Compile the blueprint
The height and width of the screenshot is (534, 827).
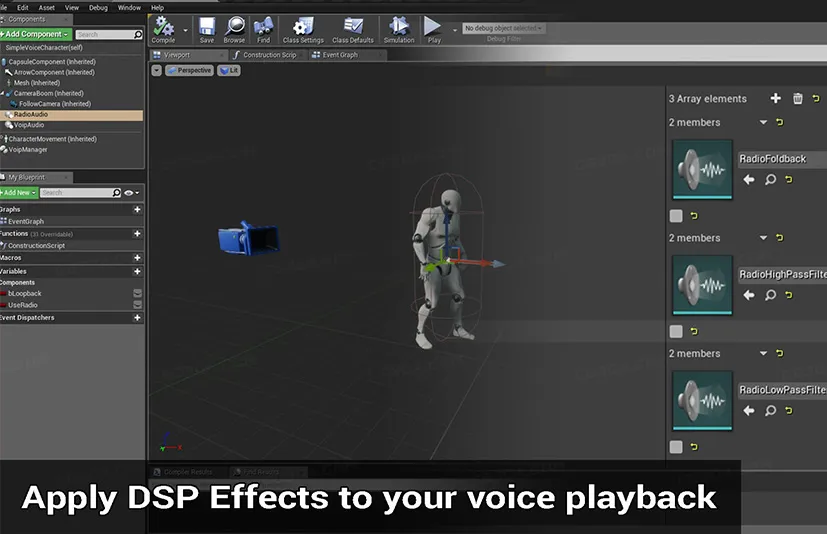coord(163,30)
